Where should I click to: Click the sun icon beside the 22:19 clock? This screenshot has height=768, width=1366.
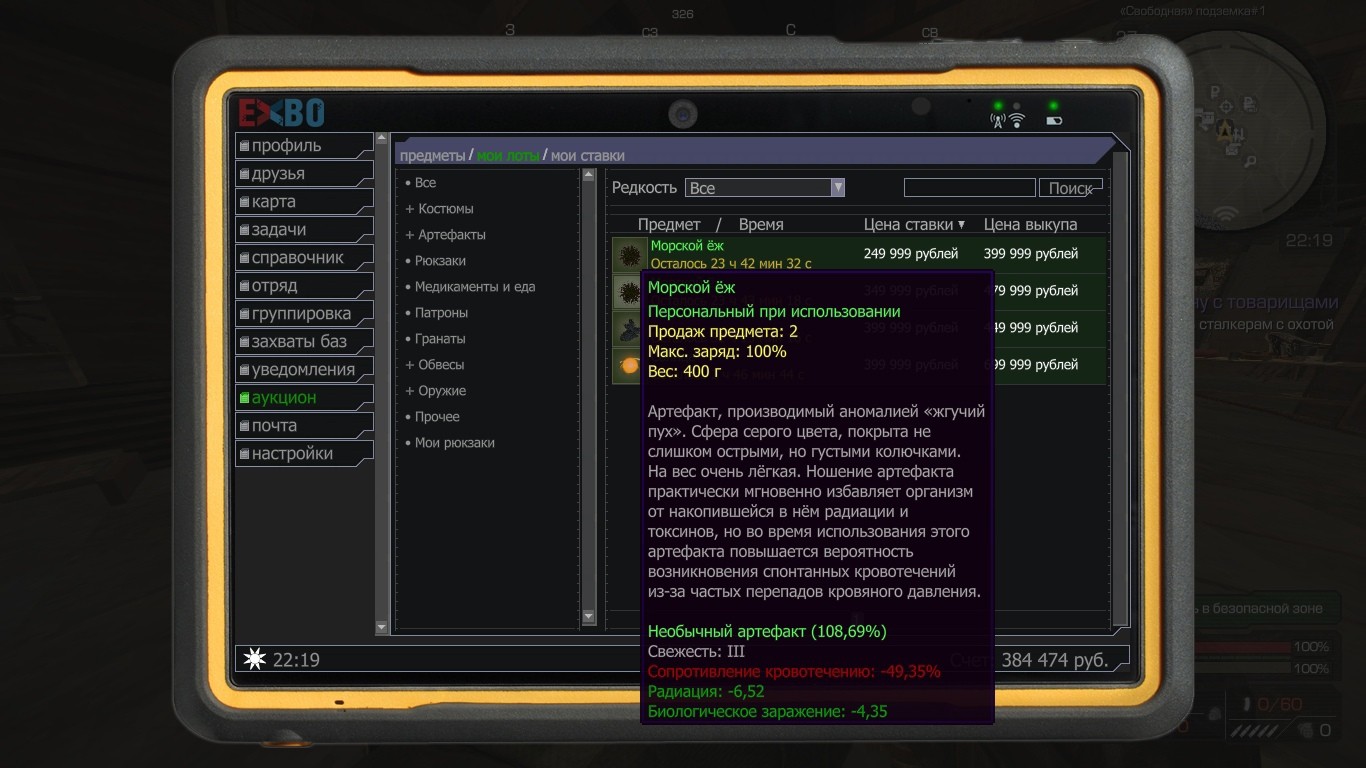click(x=255, y=659)
